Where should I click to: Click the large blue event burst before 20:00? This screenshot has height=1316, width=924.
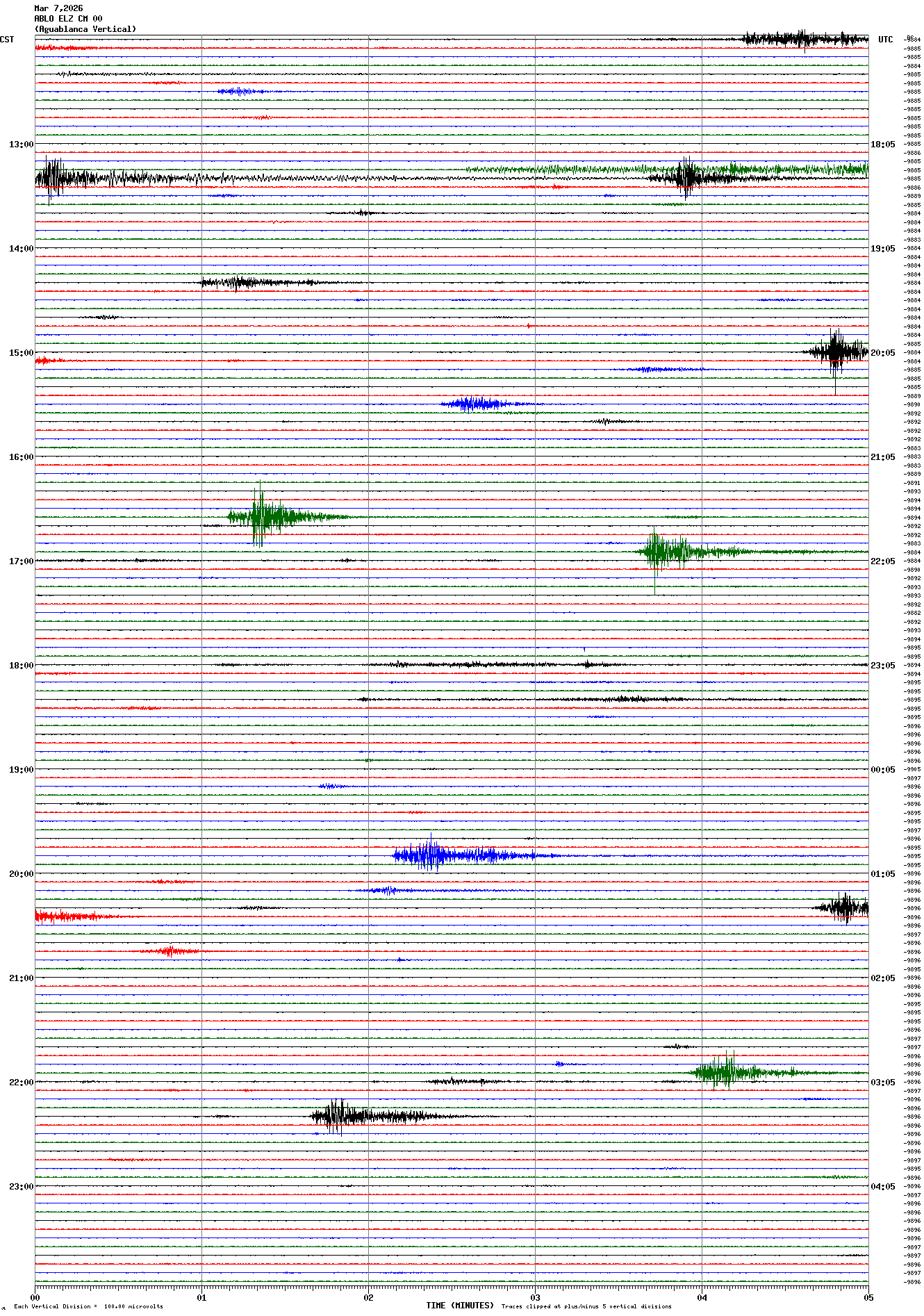[434, 855]
